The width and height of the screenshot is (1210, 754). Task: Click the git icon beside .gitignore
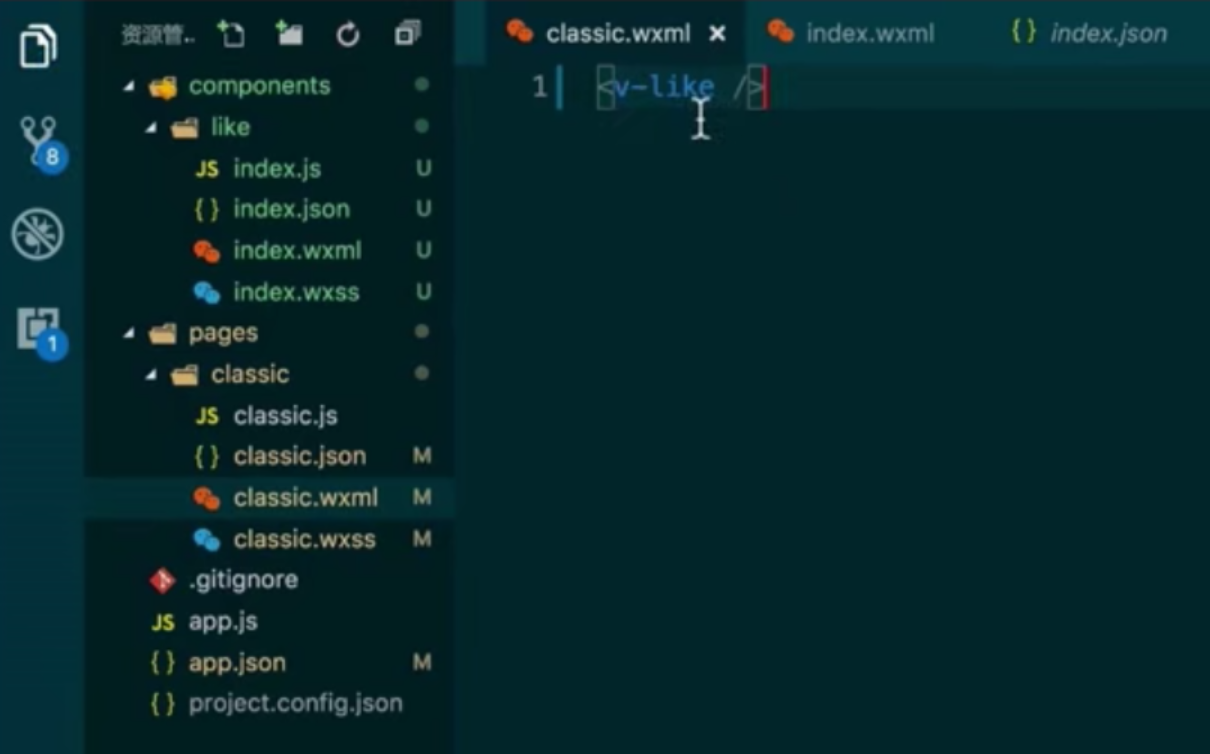click(x=162, y=580)
